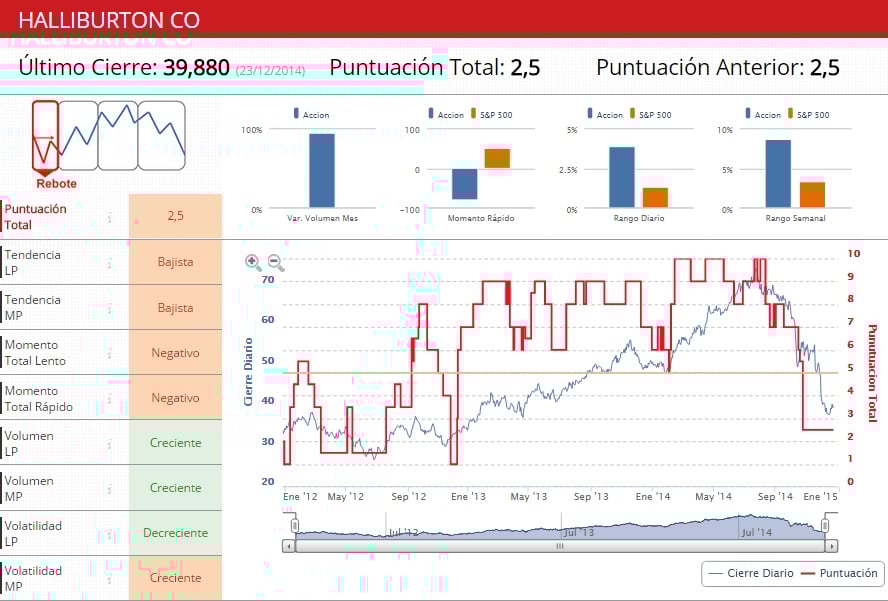Click the Creciente value for Volumen LP
This screenshot has width=888, height=601.
click(176, 443)
